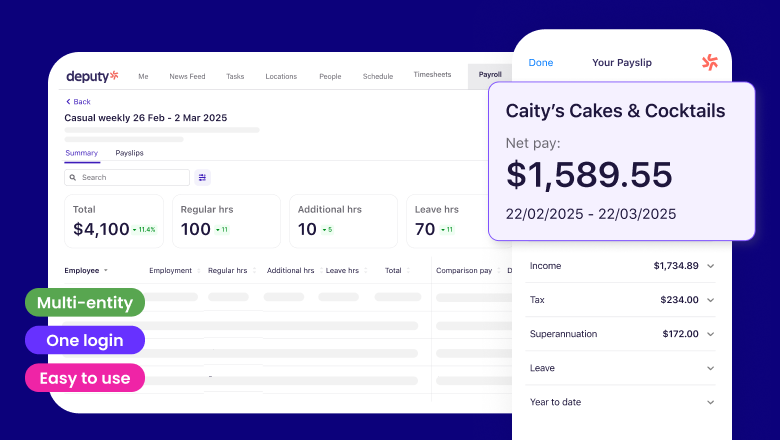The height and width of the screenshot is (440, 780).
Task: Click the payslip date range 22/02/2025 - 22/03/2025
Action: pyautogui.click(x=591, y=214)
